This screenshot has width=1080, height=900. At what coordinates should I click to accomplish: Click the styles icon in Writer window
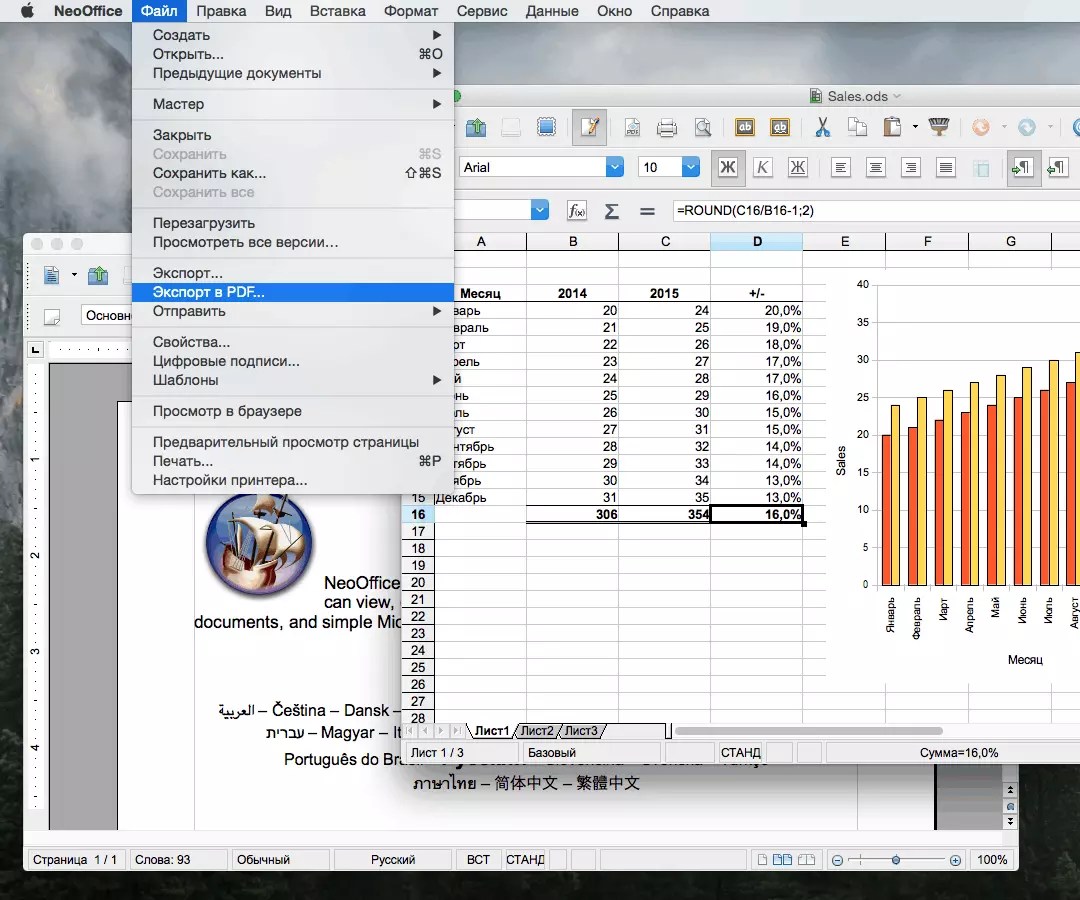tap(52, 316)
